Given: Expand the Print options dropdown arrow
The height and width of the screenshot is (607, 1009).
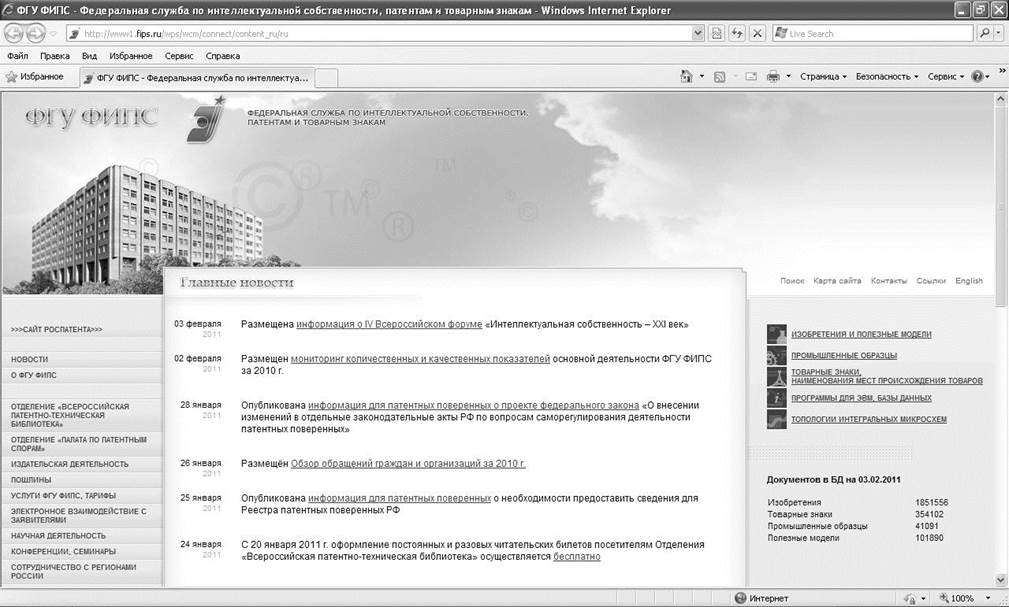Looking at the screenshot, I should (788, 77).
